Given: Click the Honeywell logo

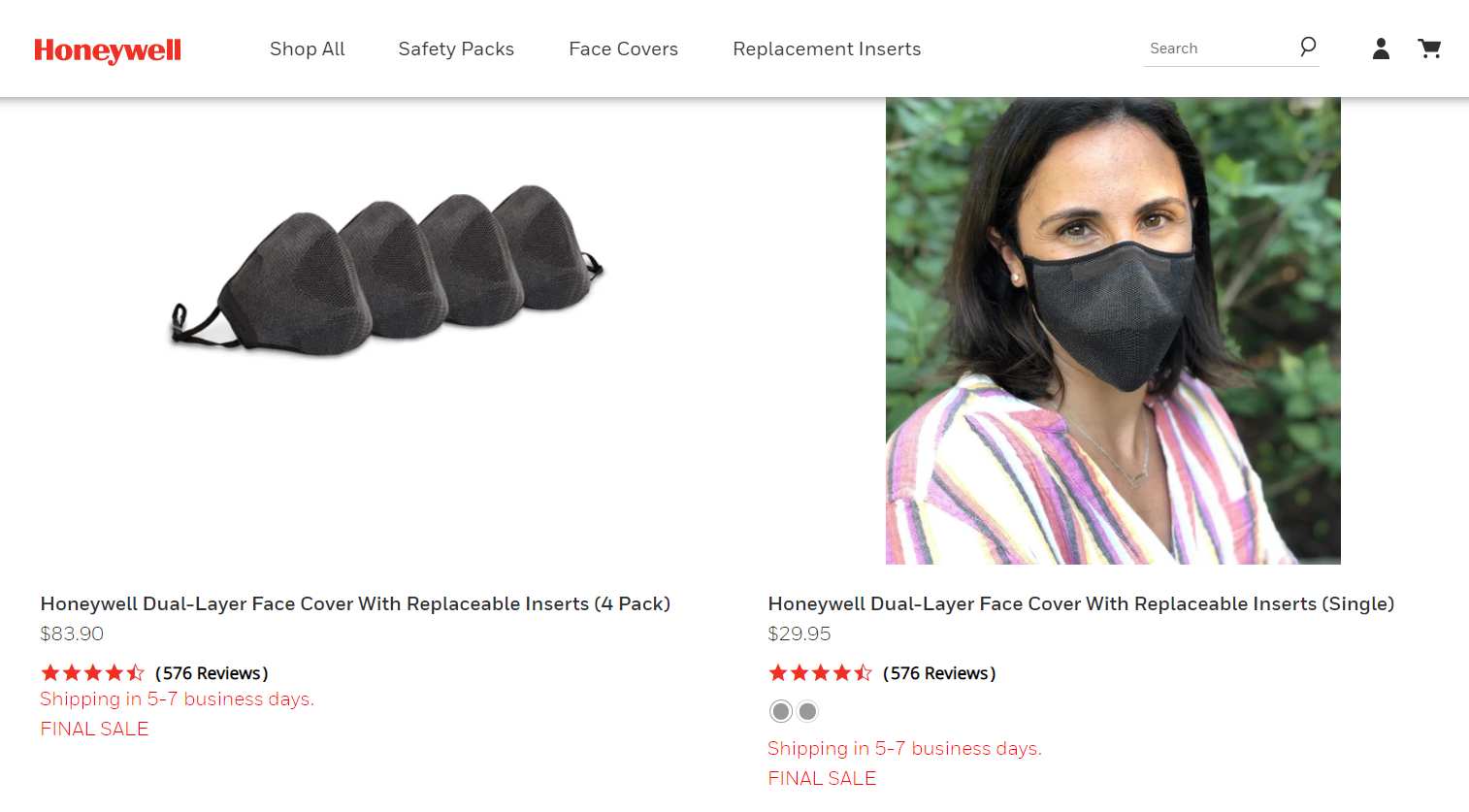Looking at the screenshot, I should [x=108, y=50].
